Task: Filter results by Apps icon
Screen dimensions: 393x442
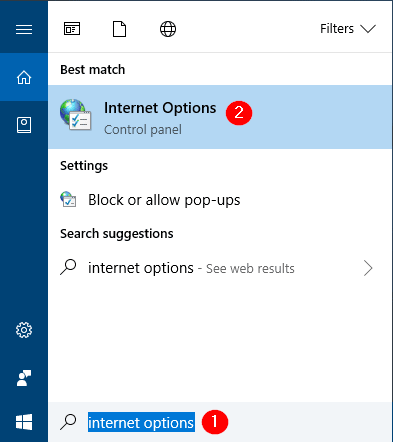Action: pos(72,29)
